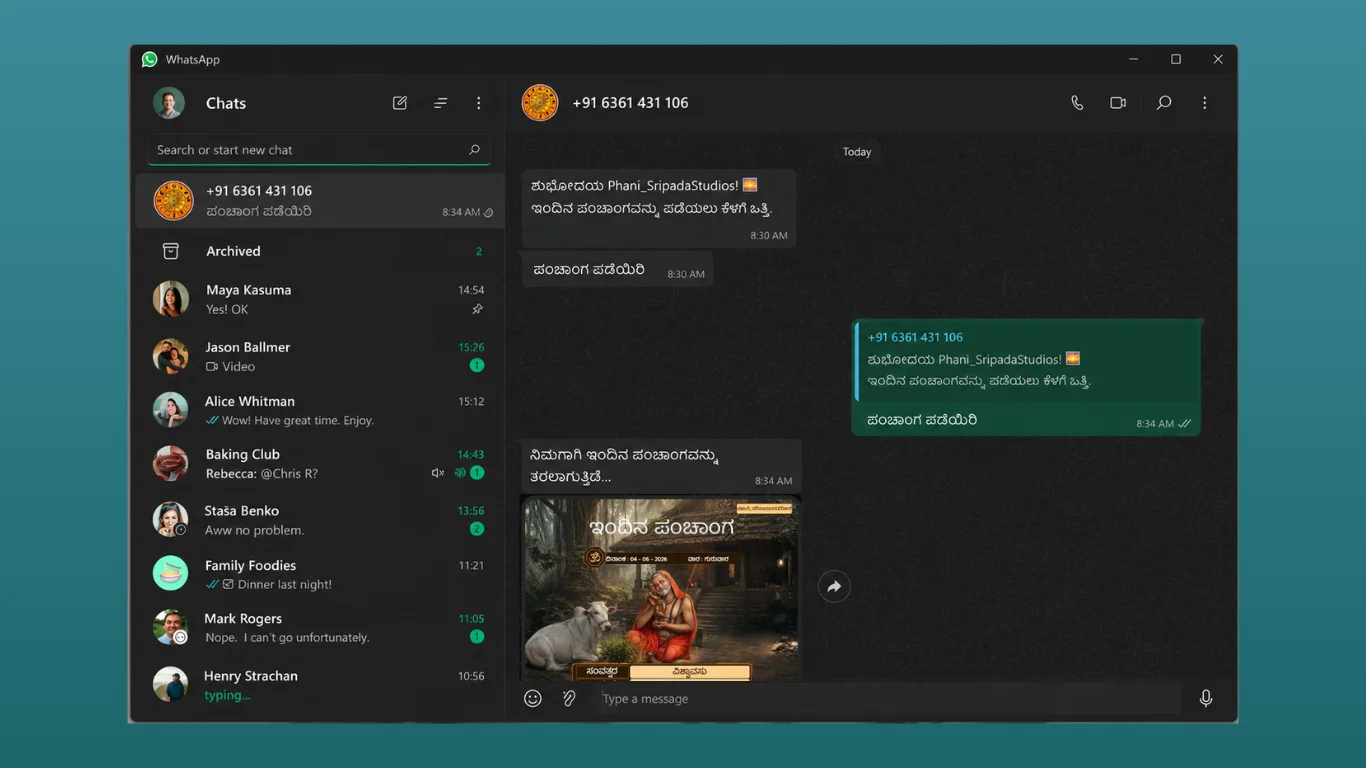Attach a file with the paperclip icon
1366x768 pixels.
(569, 698)
